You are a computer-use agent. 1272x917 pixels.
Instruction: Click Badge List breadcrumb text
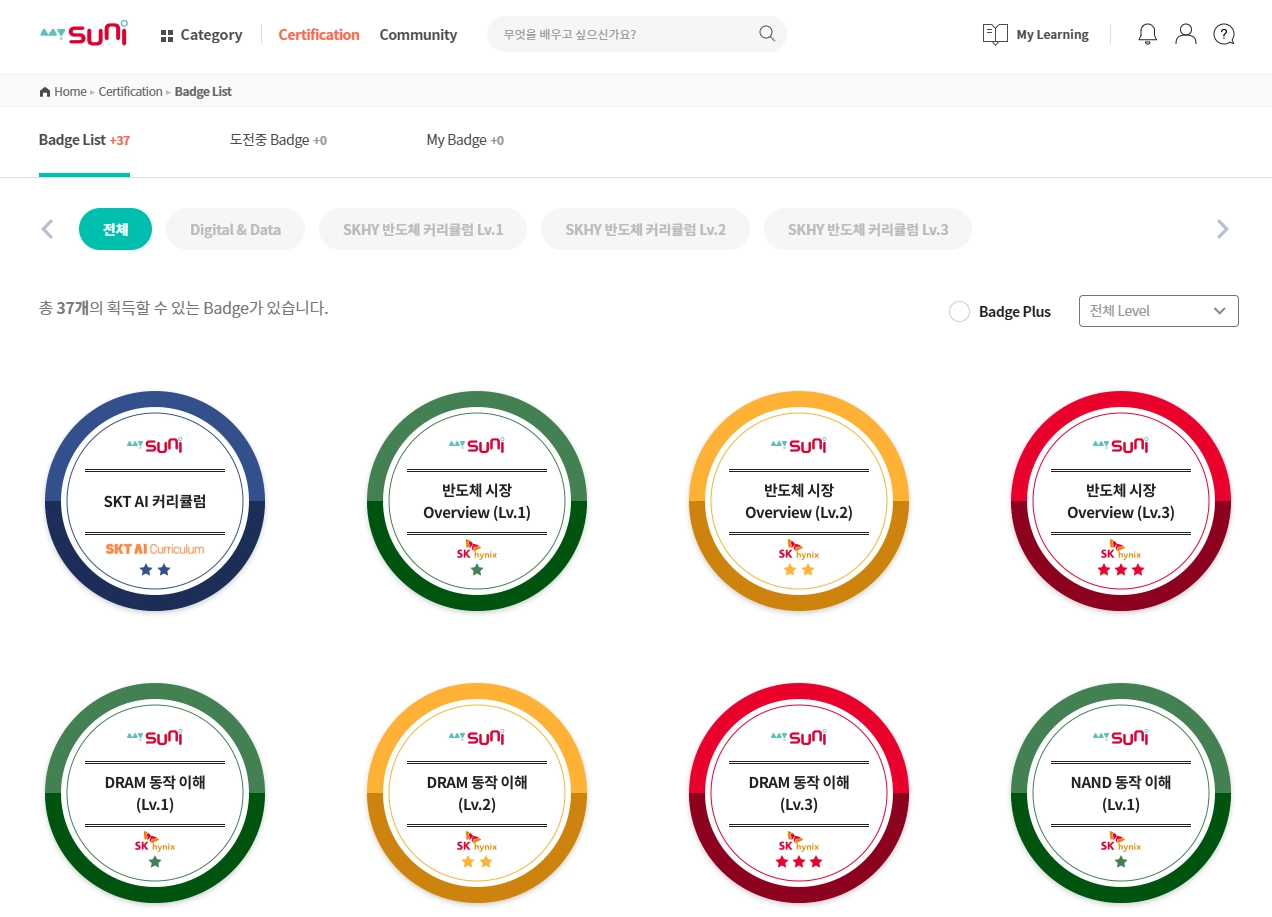(203, 92)
